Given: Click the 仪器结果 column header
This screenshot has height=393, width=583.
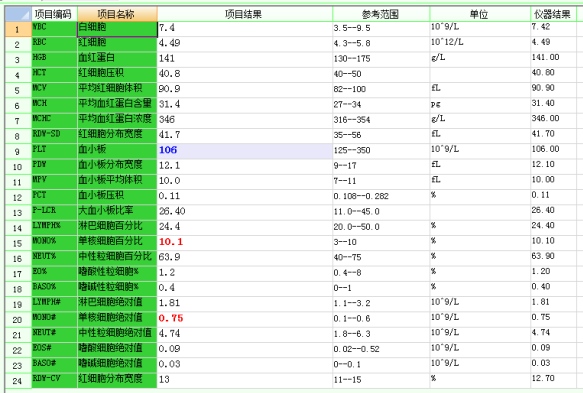Looking at the screenshot, I should (553, 14).
